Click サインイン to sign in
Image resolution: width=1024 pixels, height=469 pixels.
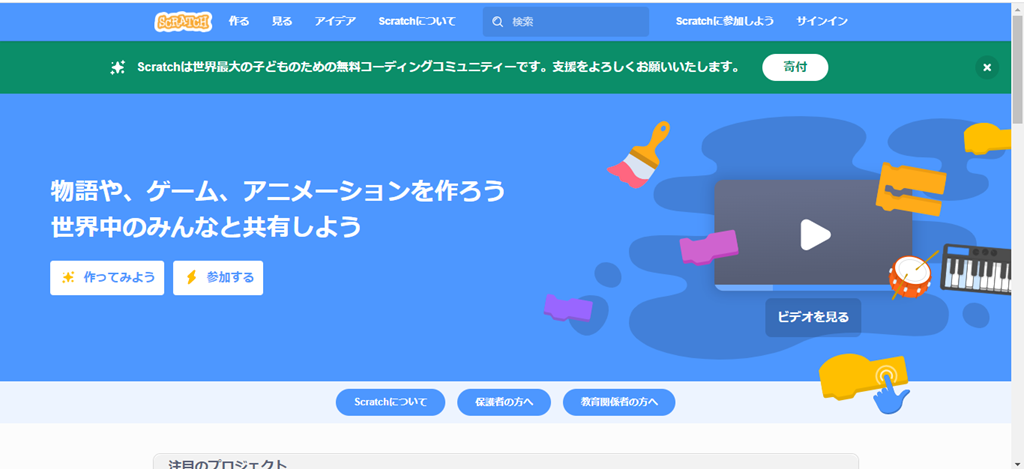(822, 22)
